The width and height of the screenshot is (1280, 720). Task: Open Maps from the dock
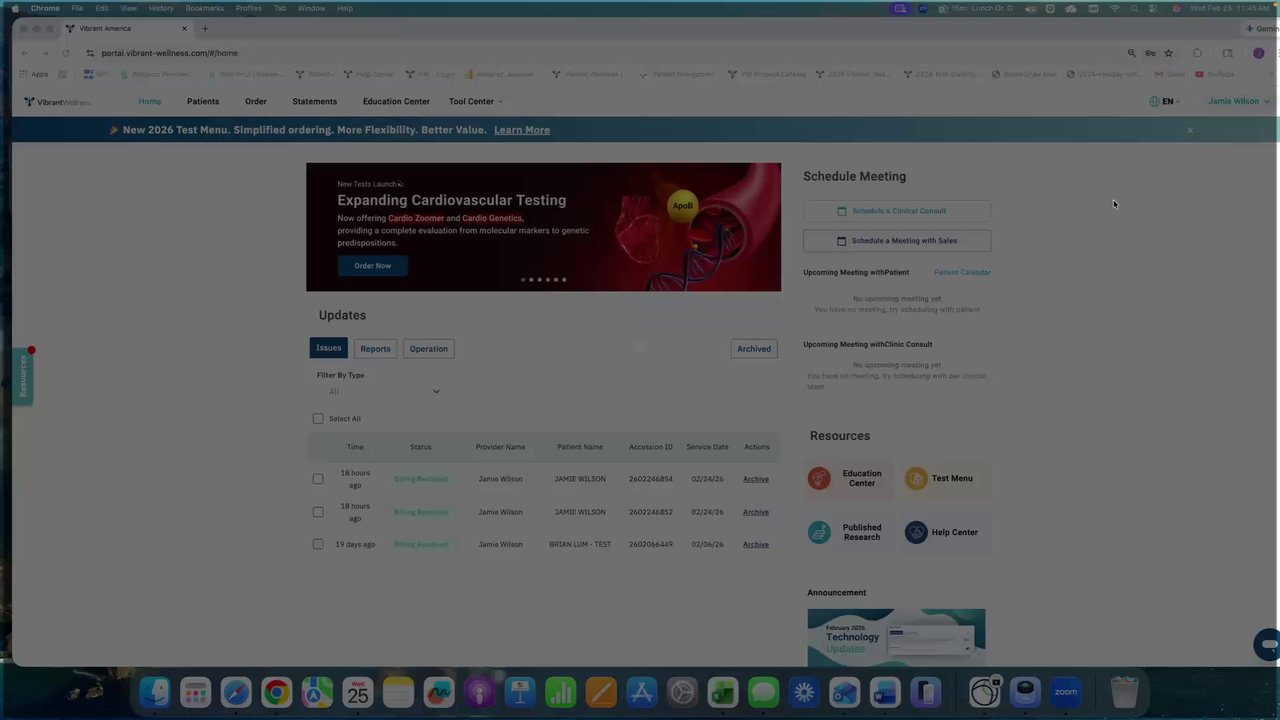click(x=317, y=692)
